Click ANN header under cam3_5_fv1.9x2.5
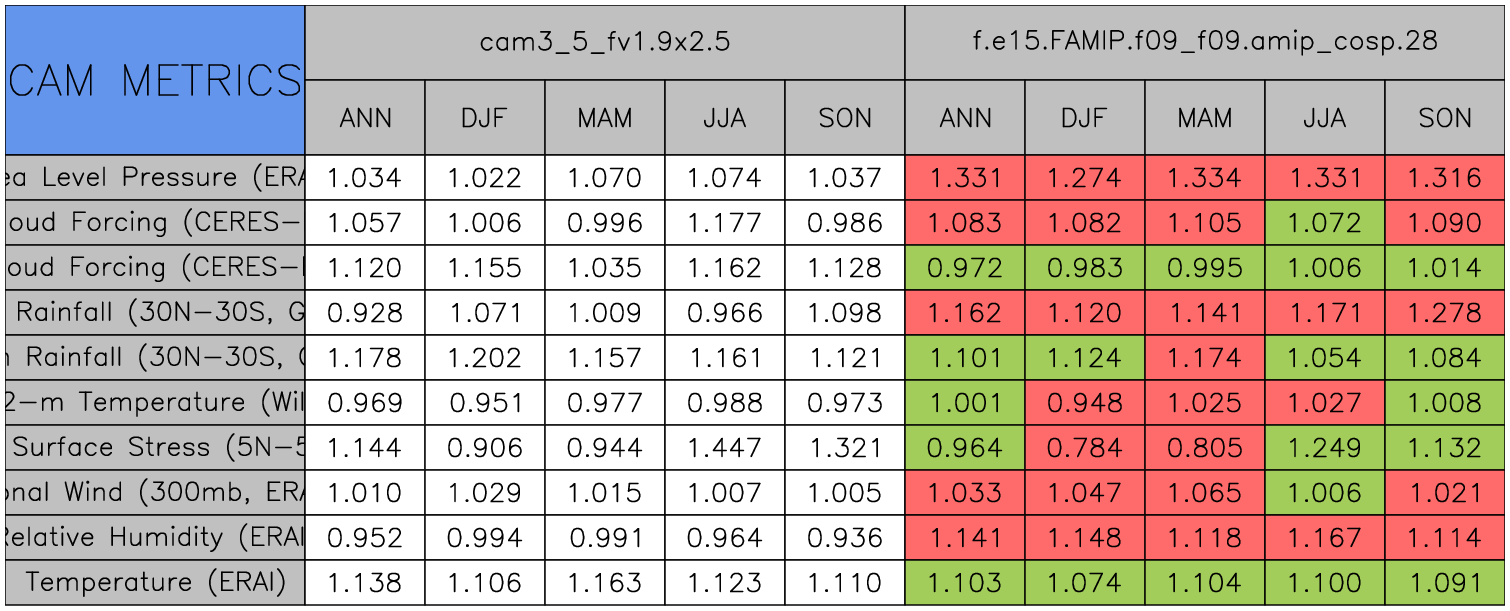This screenshot has height=611, width=1510. click(x=364, y=118)
